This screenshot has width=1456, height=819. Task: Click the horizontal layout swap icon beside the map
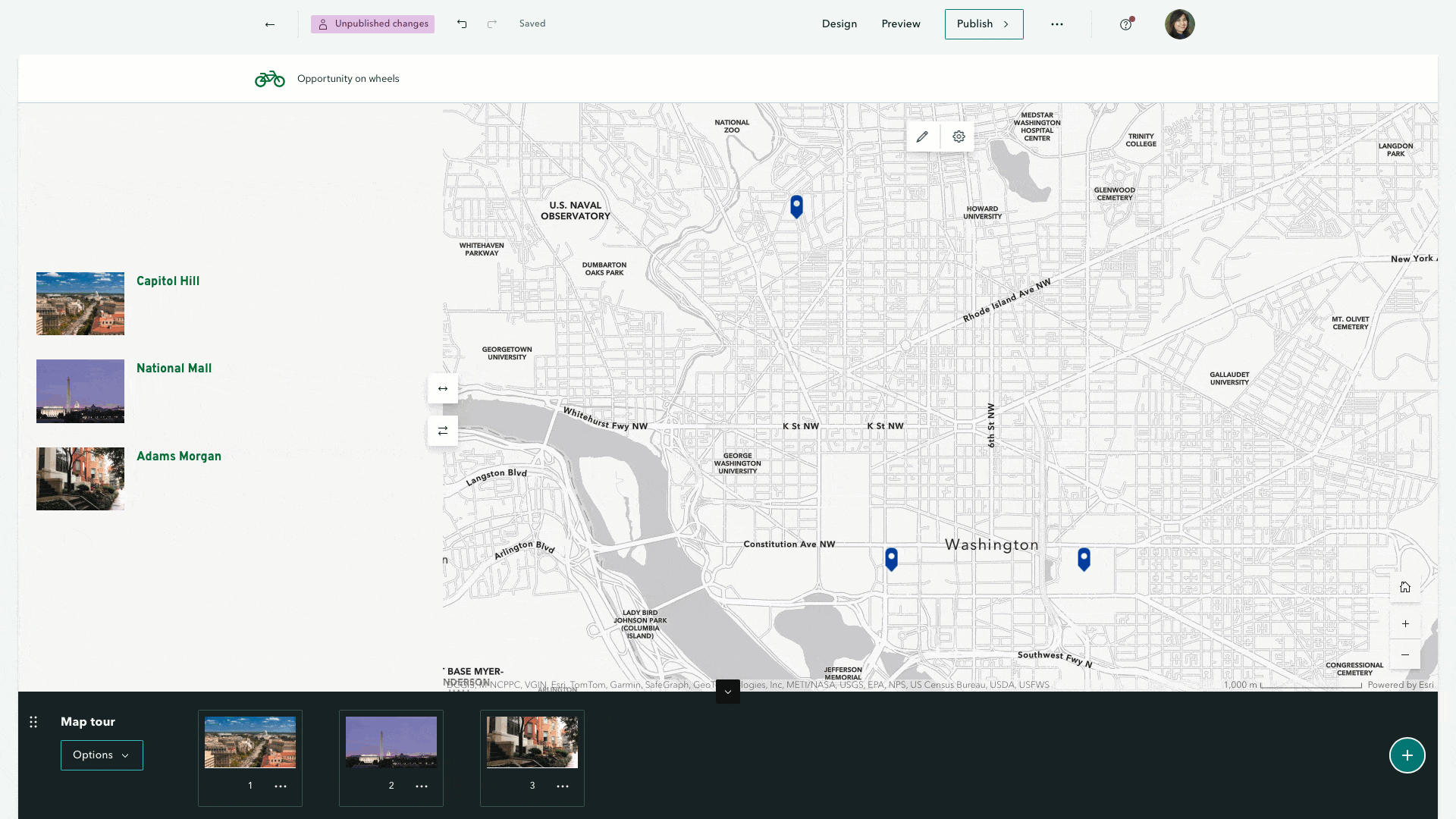point(443,388)
